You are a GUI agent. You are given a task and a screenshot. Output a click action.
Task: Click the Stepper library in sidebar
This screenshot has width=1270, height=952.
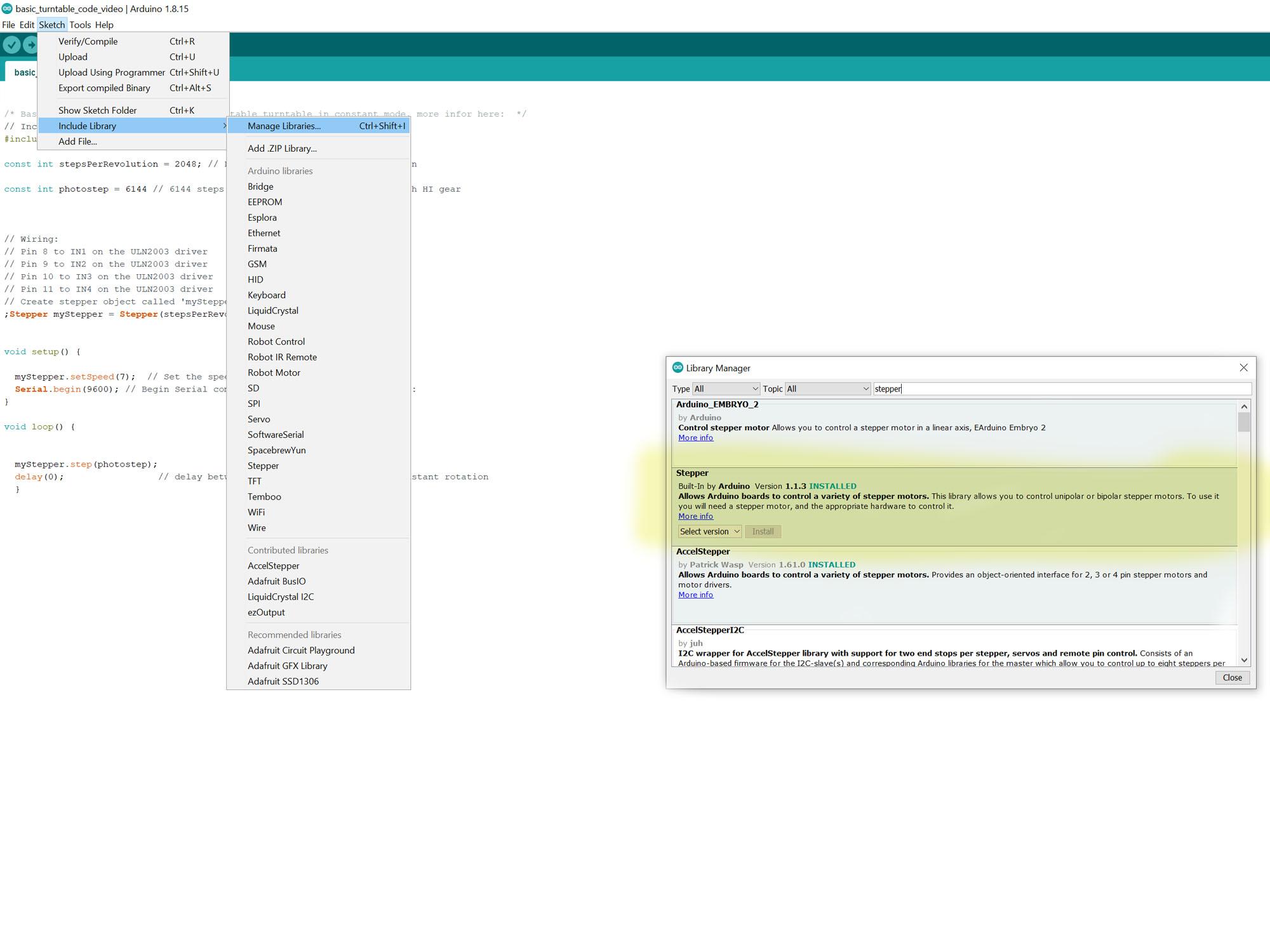(263, 465)
